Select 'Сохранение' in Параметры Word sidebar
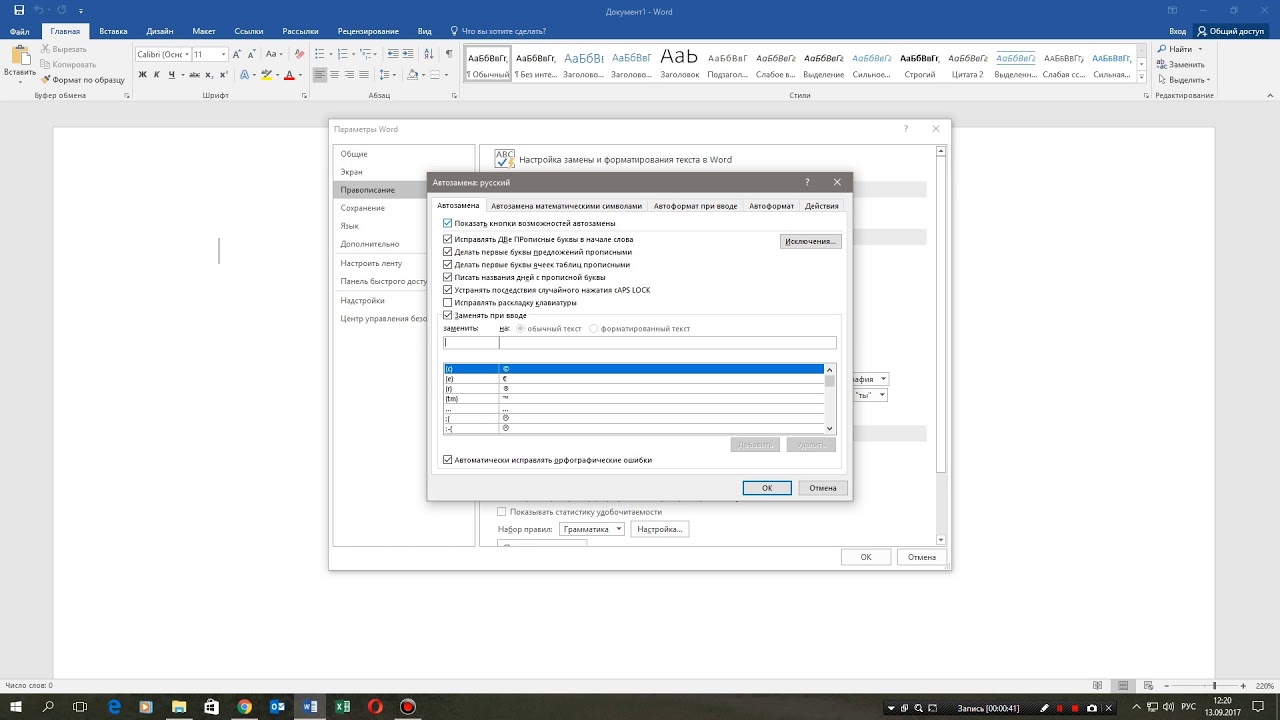This screenshot has width=1280, height=720. click(x=404, y=208)
